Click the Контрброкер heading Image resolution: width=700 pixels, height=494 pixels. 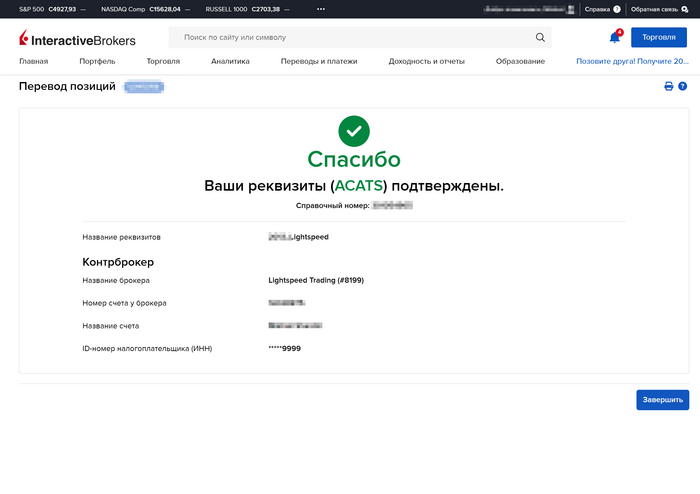[x=118, y=262]
